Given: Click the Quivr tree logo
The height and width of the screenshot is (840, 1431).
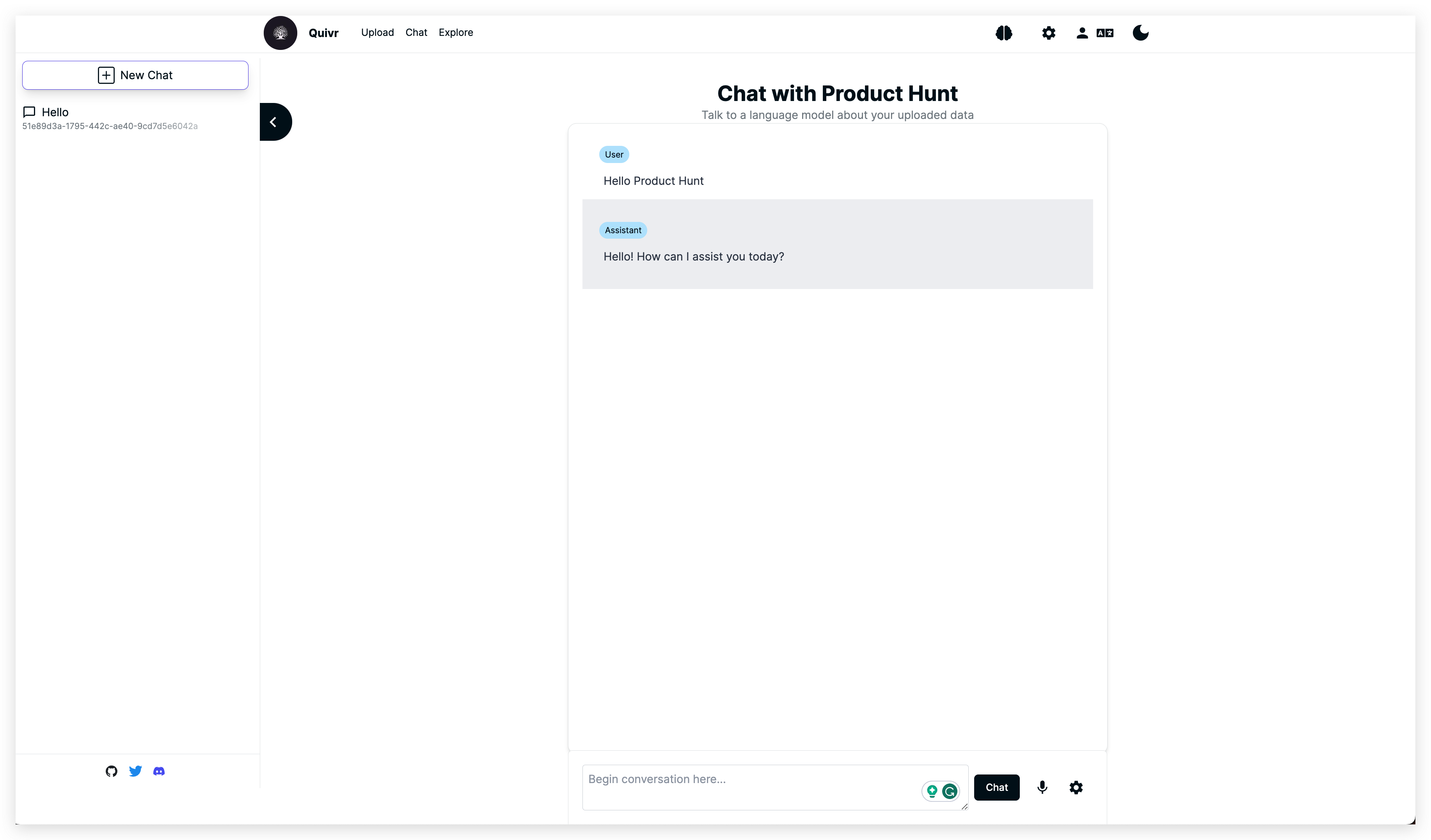Looking at the screenshot, I should click(x=280, y=33).
